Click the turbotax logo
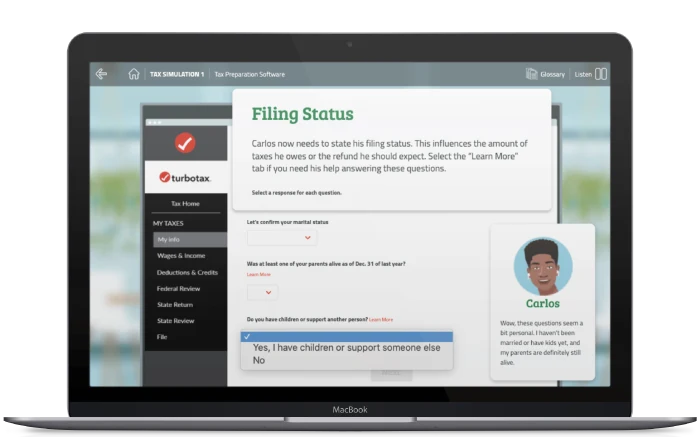Image resolution: width=700 pixels, height=437 pixels. (185, 177)
